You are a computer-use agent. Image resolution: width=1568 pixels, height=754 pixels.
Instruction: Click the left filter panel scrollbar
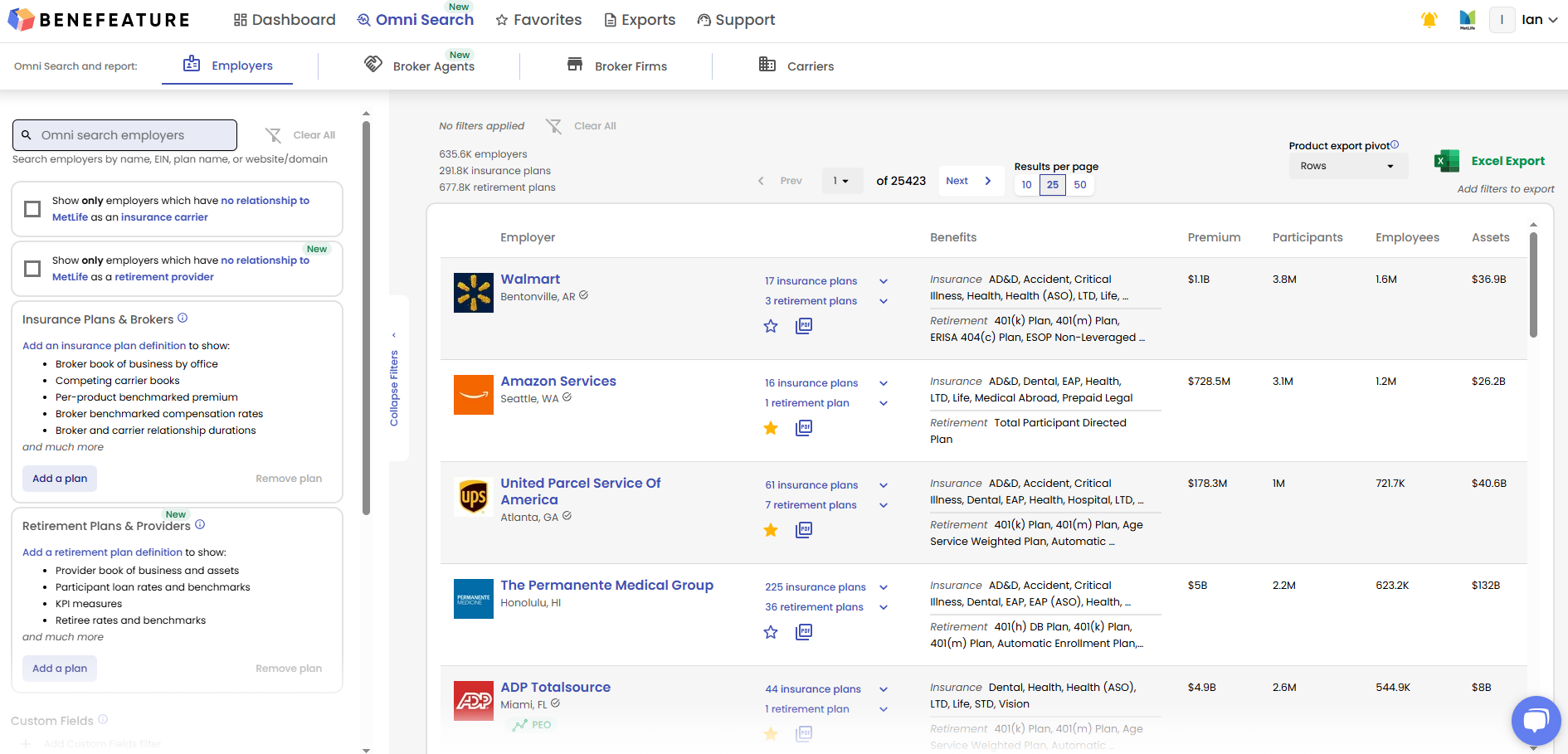(366, 318)
